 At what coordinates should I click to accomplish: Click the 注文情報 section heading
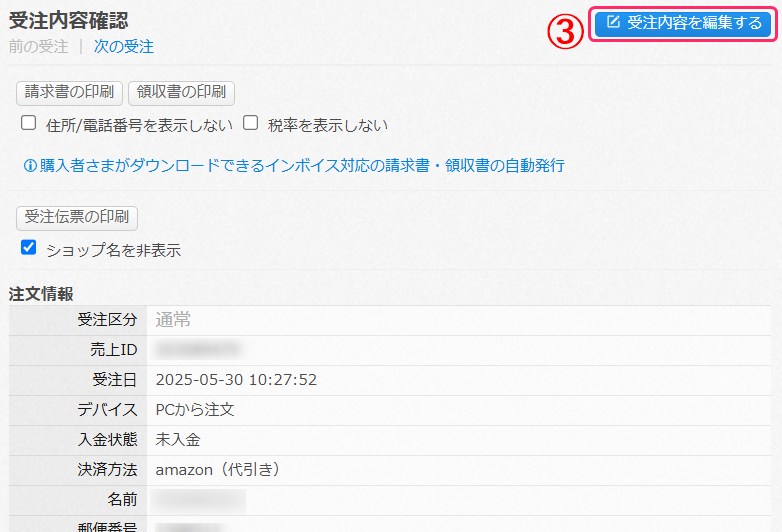pos(41,294)
